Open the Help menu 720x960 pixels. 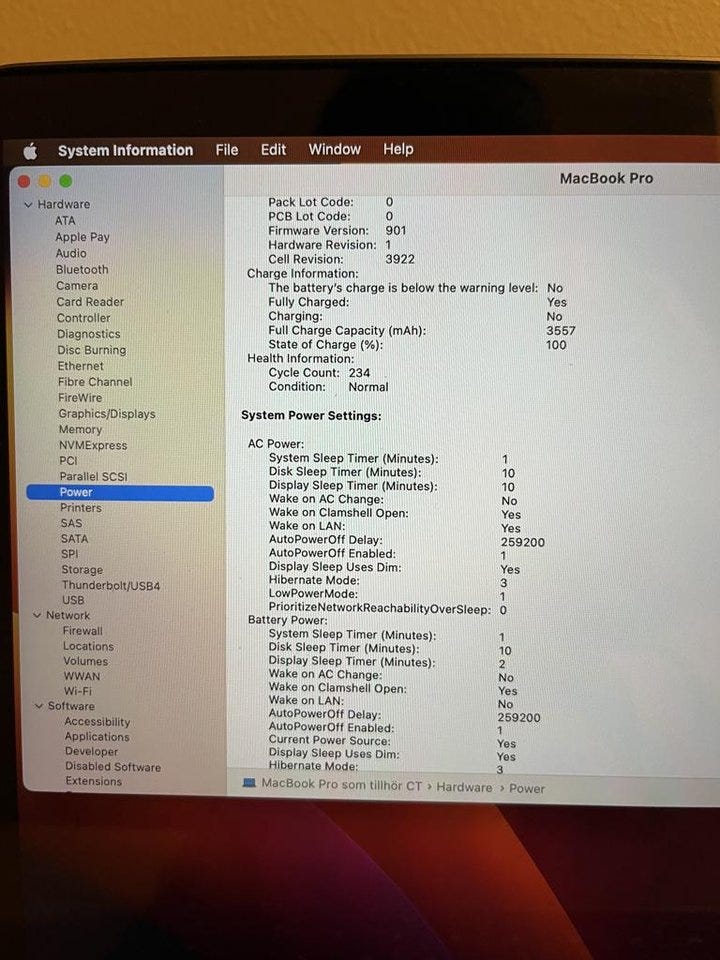pyautogui.click(x=398, y=149)
